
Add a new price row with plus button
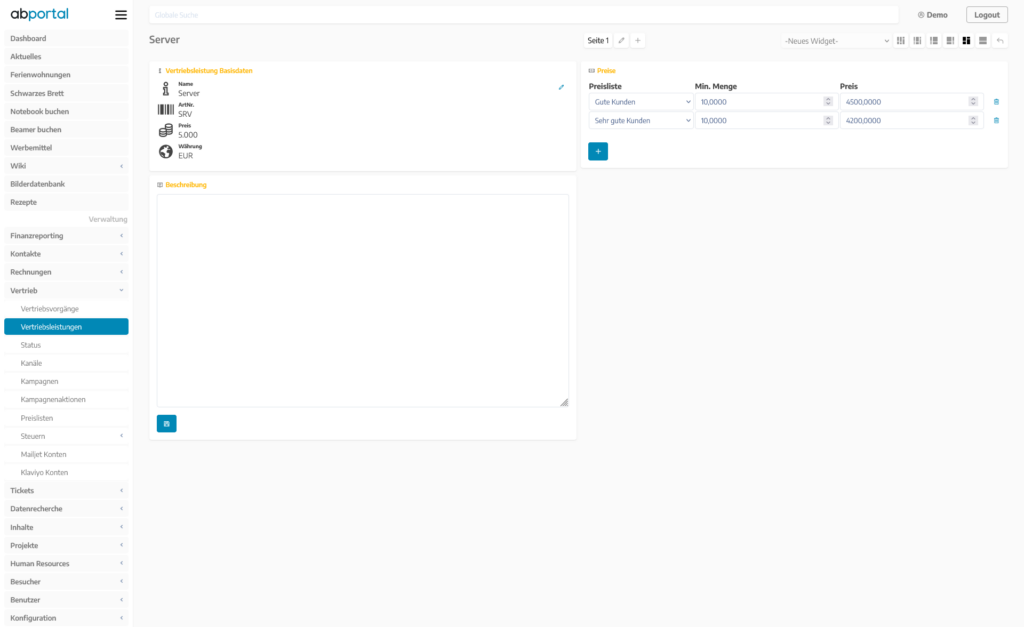598,151
